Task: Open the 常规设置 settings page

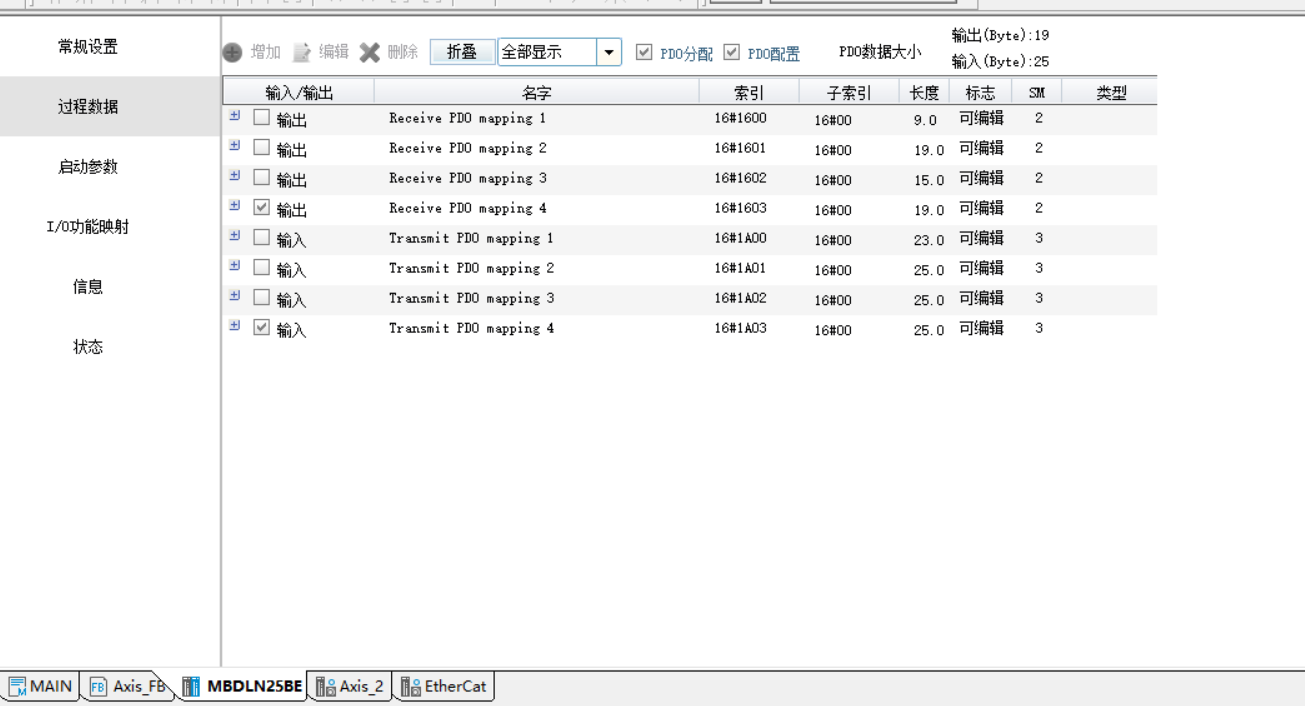Action: 88,47
